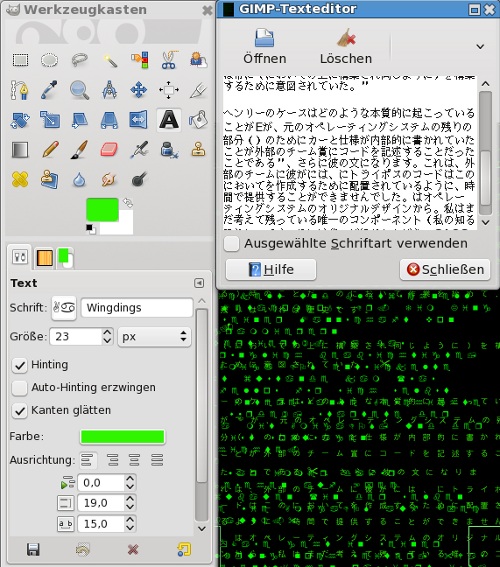The height and width of the screenshot is (567, 500).
Task: Pick the Pencil tool
Action: [50, 149]
